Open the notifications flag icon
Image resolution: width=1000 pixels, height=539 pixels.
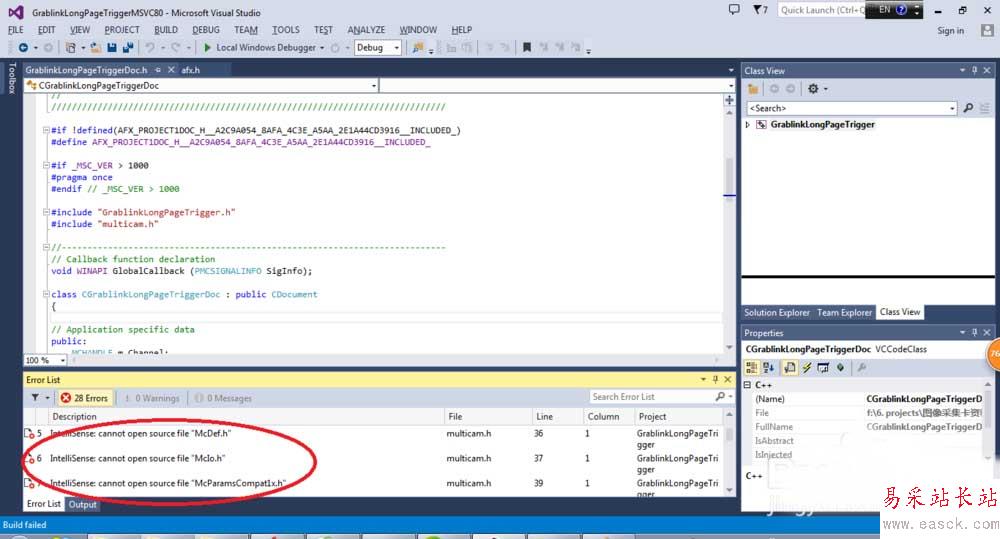[758, 9]
